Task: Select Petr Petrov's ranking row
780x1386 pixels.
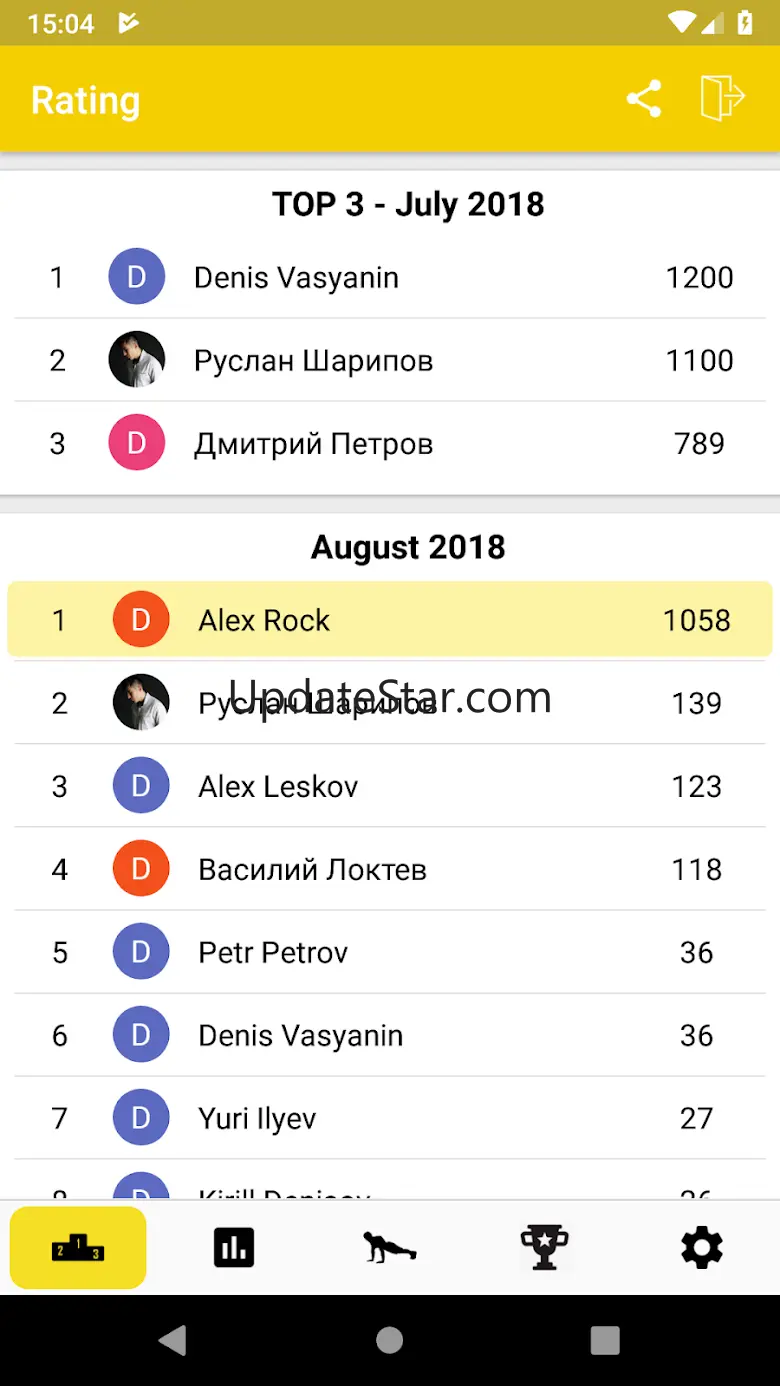Action: click(x=390, y=952)
